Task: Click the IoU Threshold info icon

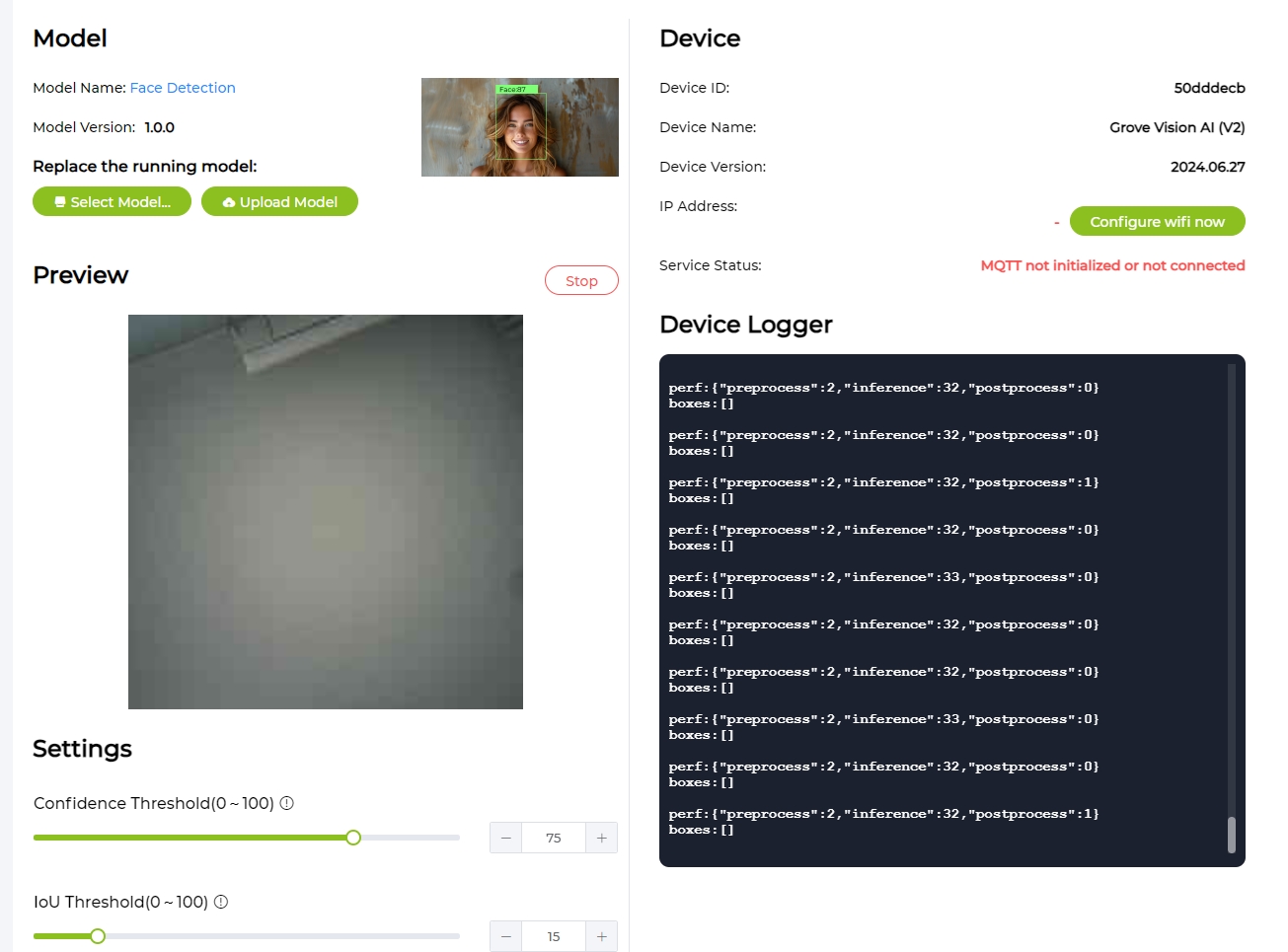Action: point(221,902)
